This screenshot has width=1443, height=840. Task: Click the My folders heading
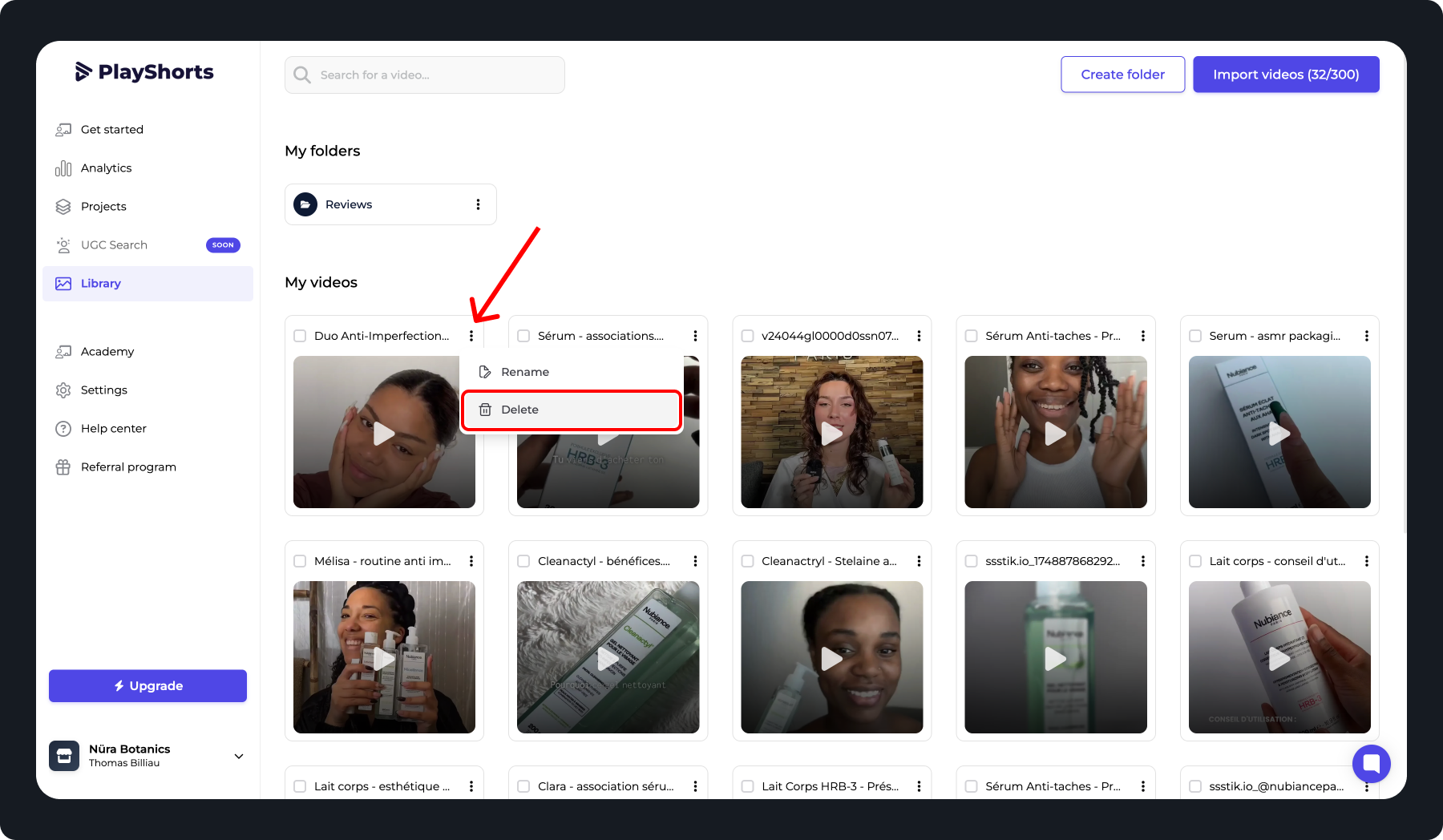click(x=322, y=151)
